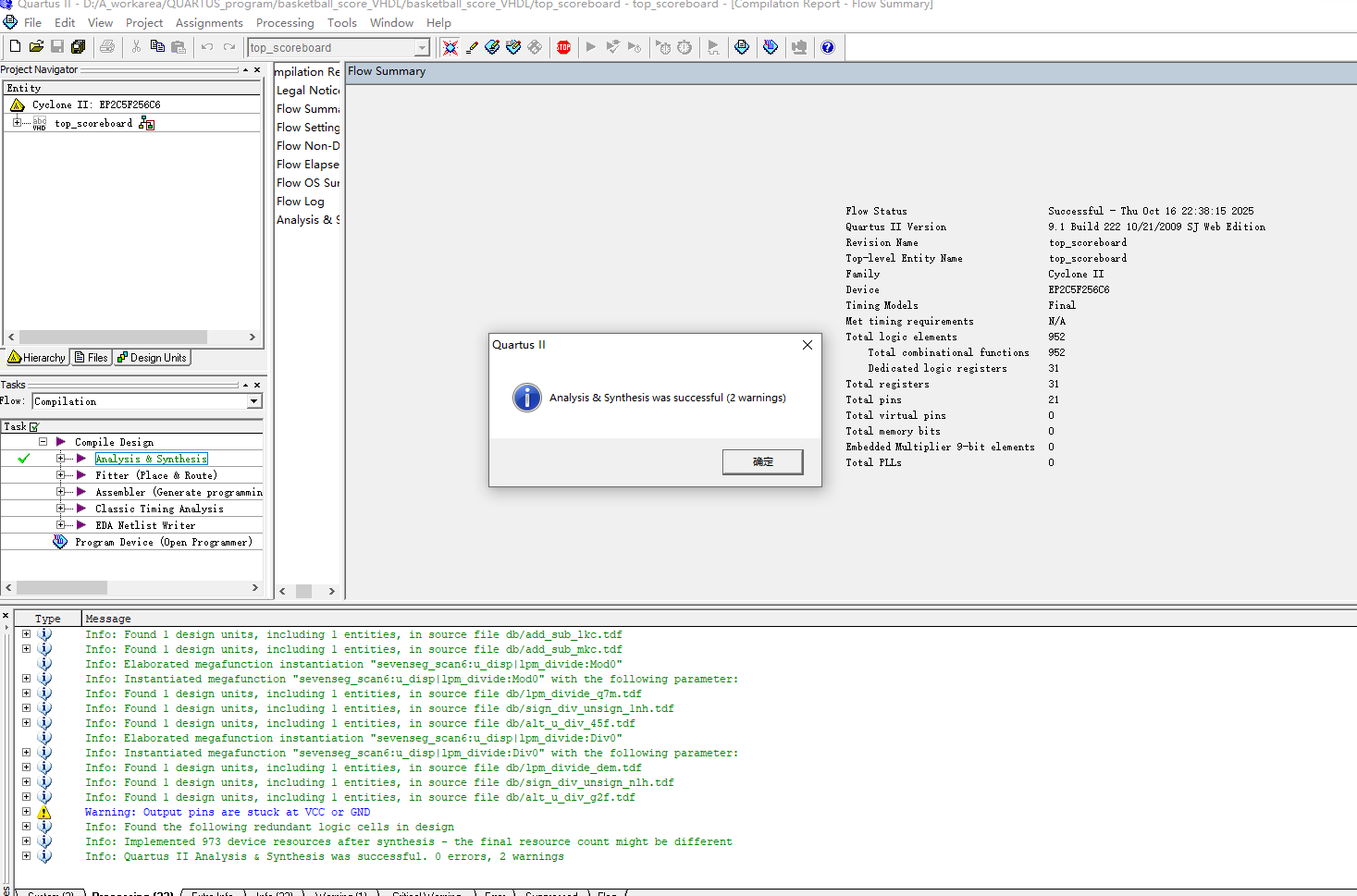Click the Project Navigator horizontal scrollbar
1357x896 pixels.
131,338
